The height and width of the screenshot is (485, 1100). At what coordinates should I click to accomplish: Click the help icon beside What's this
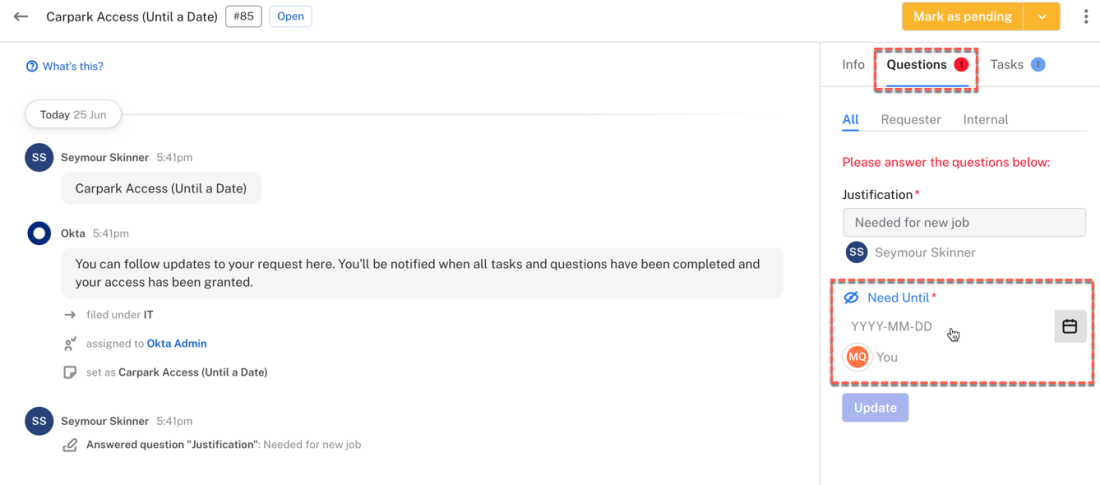[x=32, y=67]
